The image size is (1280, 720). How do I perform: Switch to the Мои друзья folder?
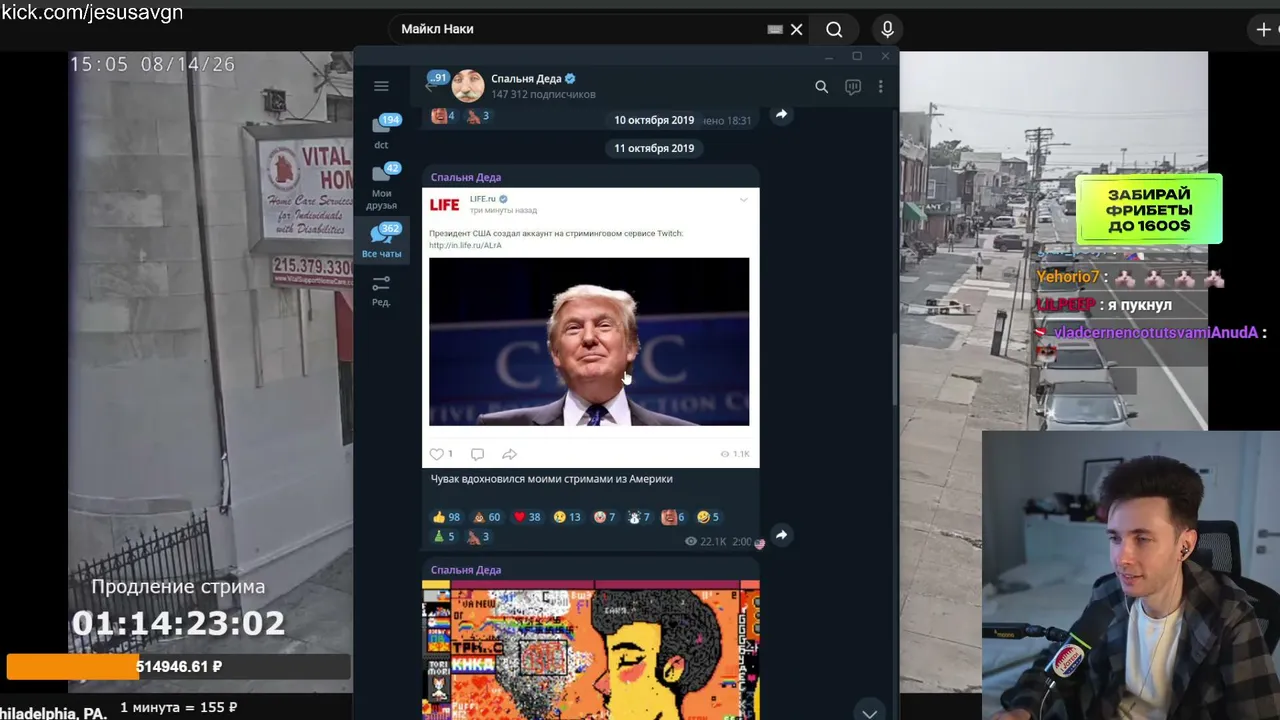pyautogui.click(x=381, y=186)
